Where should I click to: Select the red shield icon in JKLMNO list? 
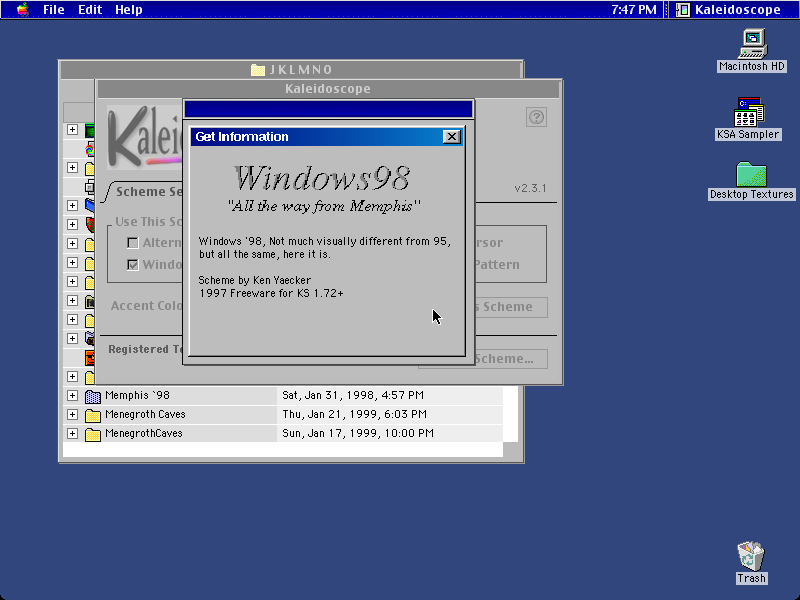pos(90,224)
